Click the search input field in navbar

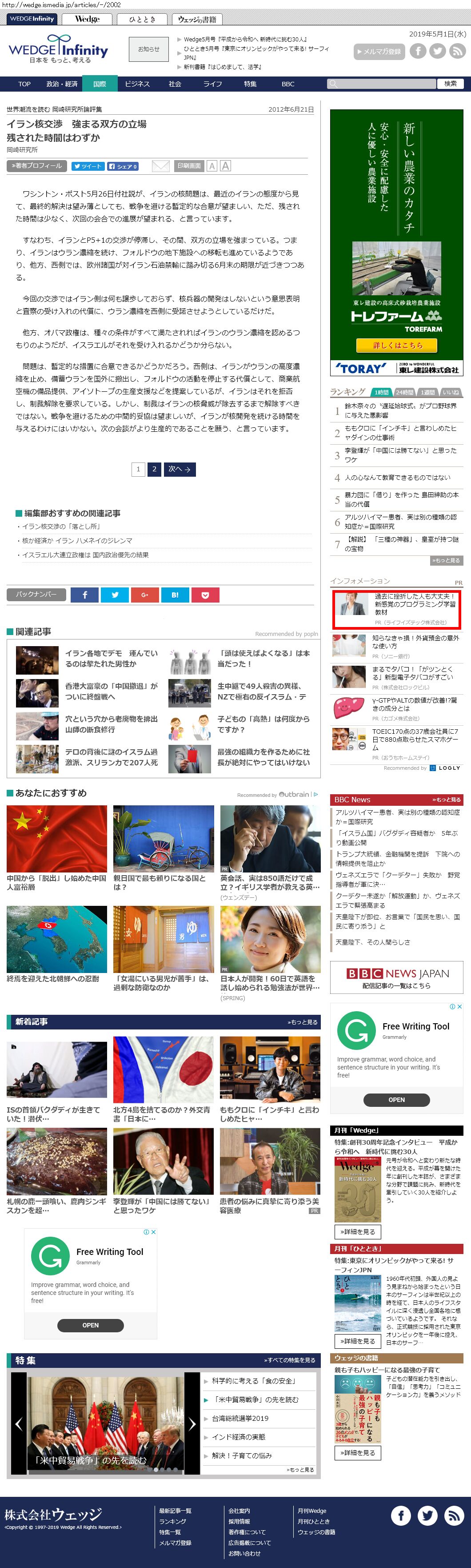click(x=387, y=84)
